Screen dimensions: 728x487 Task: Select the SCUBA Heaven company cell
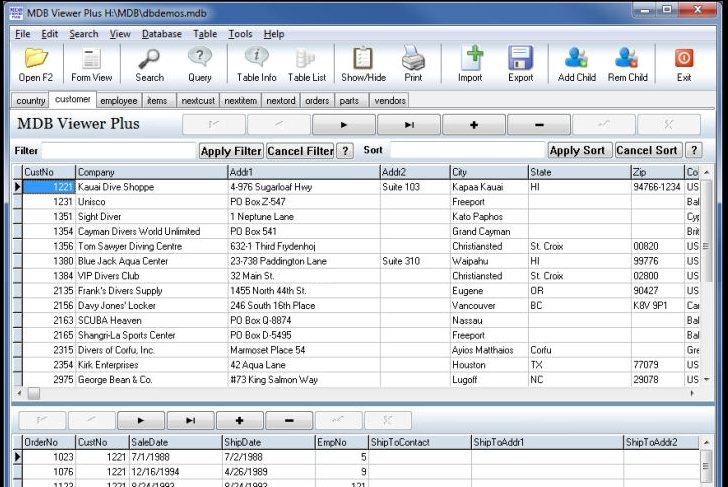[151, 321]
